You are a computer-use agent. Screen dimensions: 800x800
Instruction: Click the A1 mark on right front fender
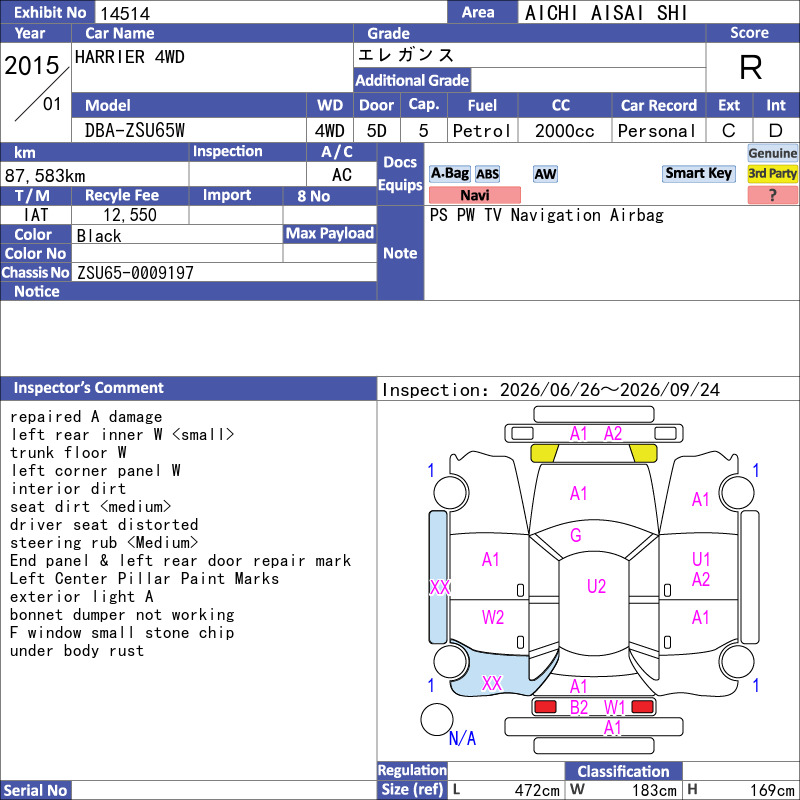coord(701,499)
